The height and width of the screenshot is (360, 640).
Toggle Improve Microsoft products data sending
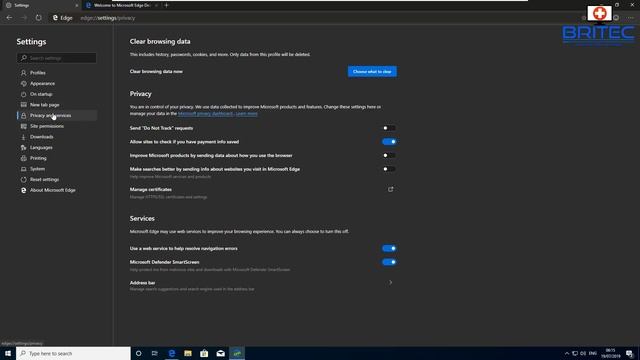[x=389, y=156]
